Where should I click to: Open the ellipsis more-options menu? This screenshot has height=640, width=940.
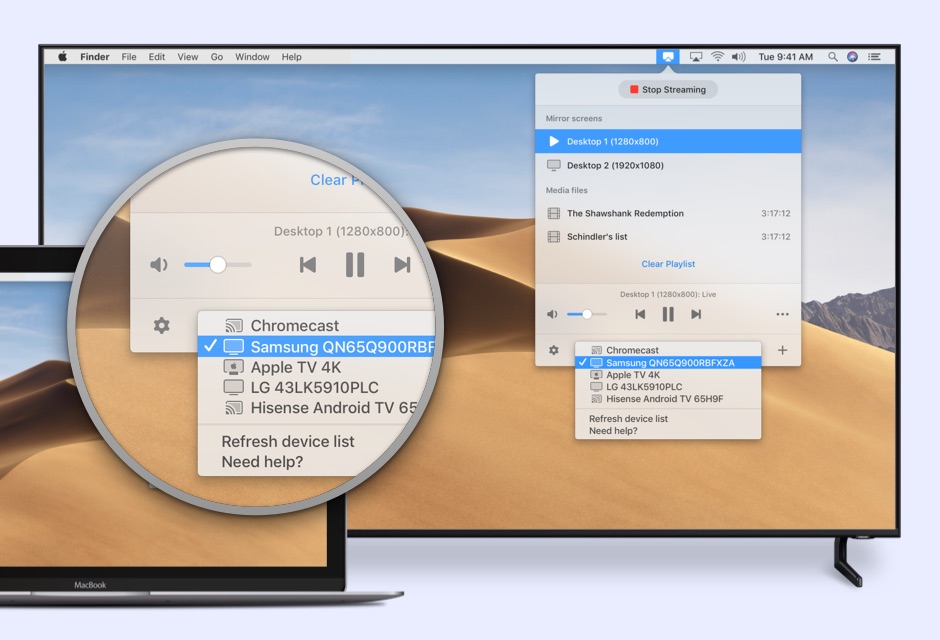point(782,314)
